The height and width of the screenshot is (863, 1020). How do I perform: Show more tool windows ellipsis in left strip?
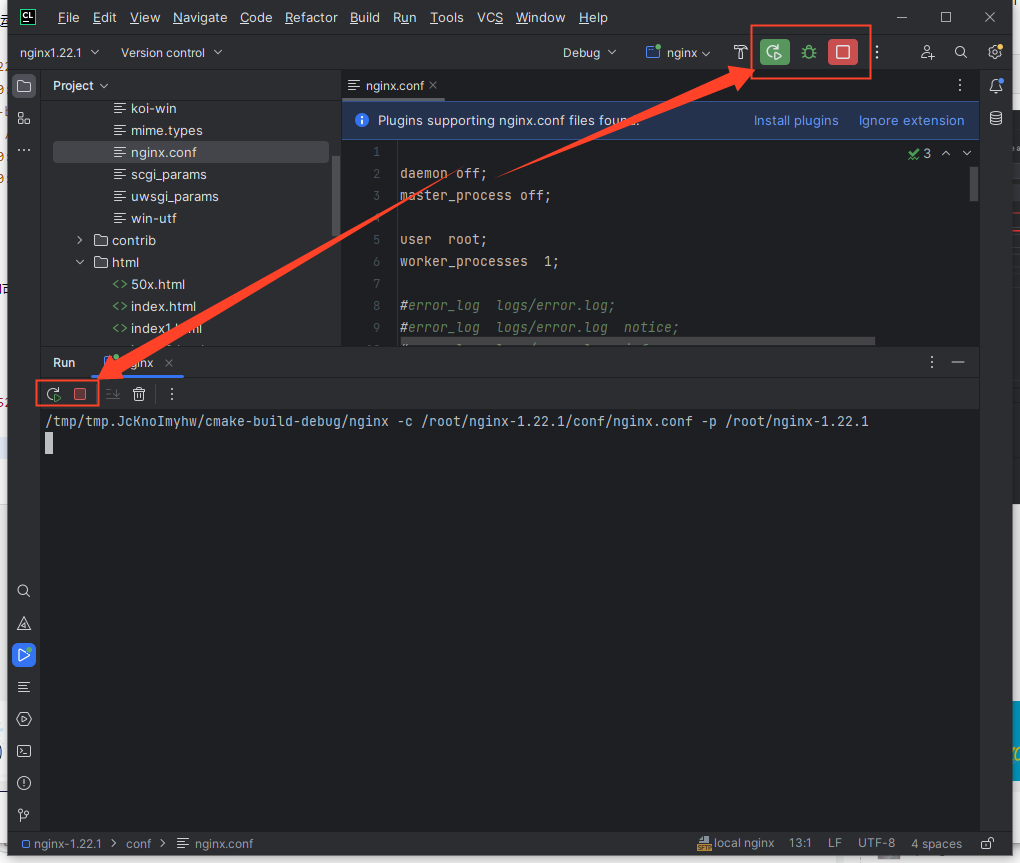(24, 150)
